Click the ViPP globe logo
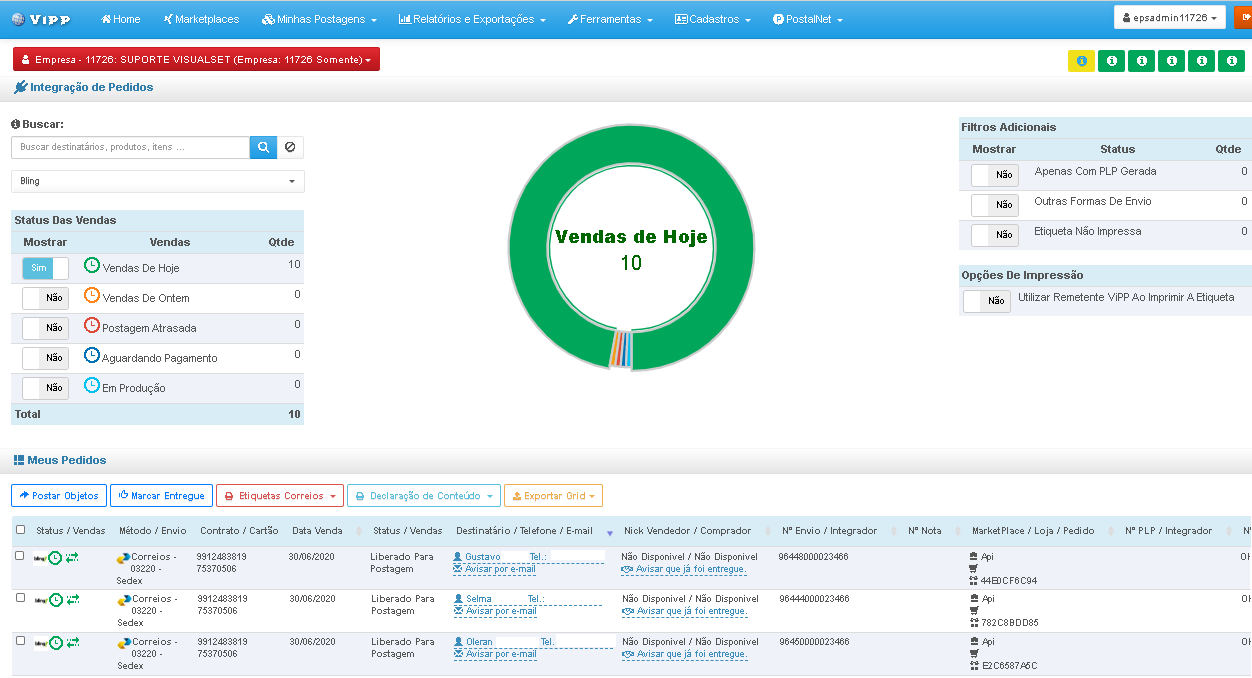 (18, 19)
